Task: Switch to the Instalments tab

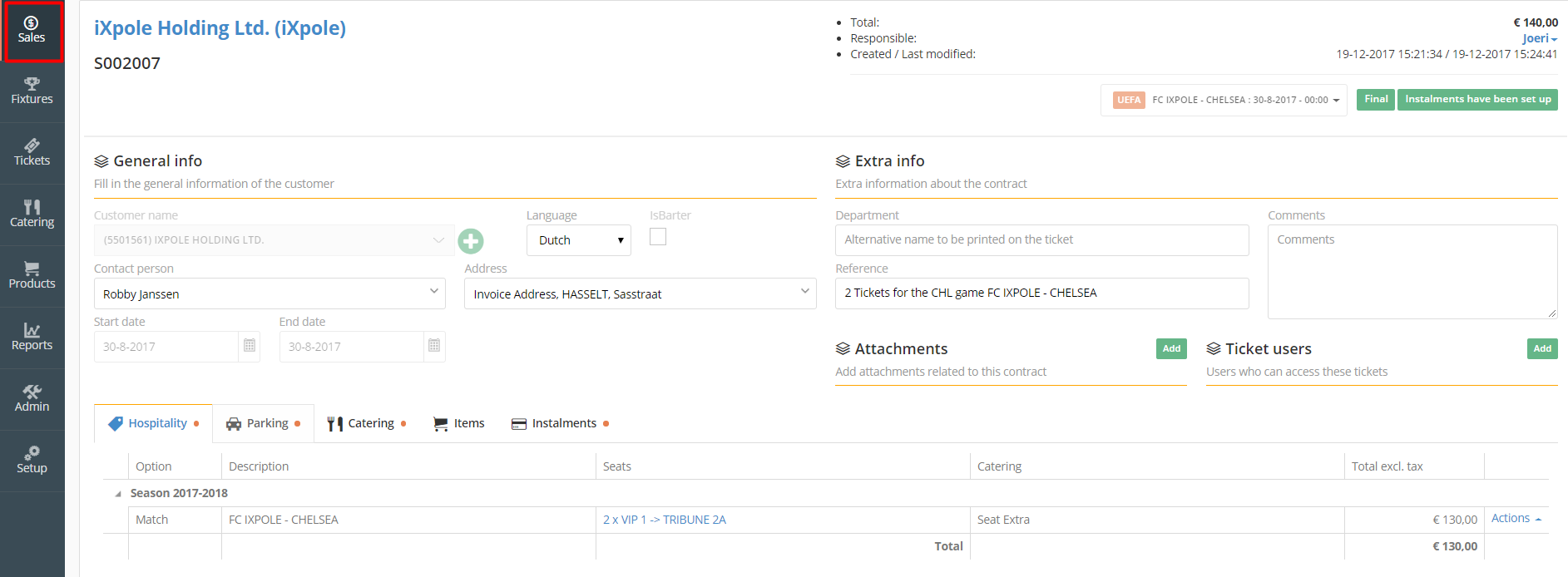Action: tap(560, 423)
